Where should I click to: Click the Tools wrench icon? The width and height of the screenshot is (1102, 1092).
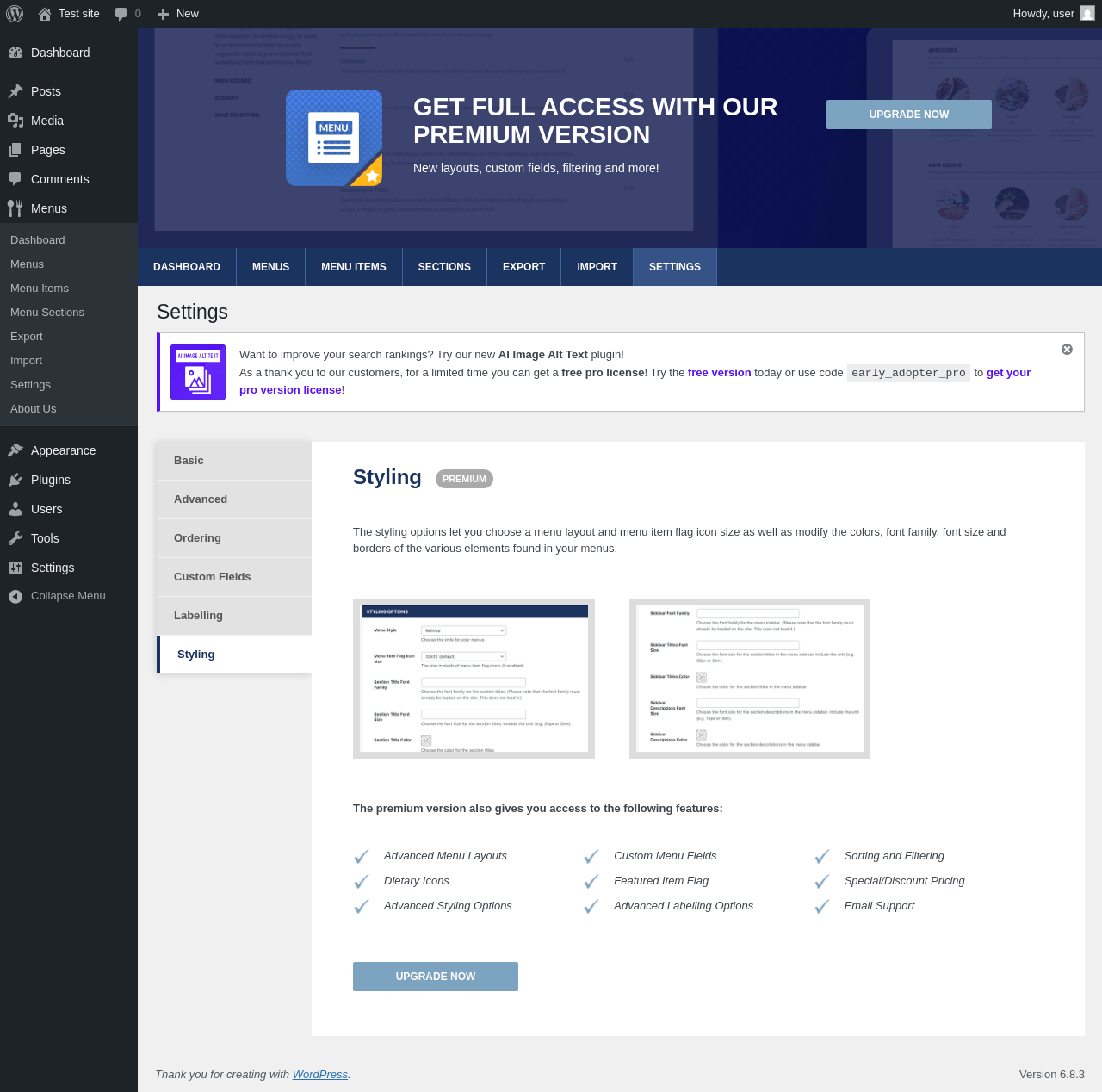[x=15, y=538]
